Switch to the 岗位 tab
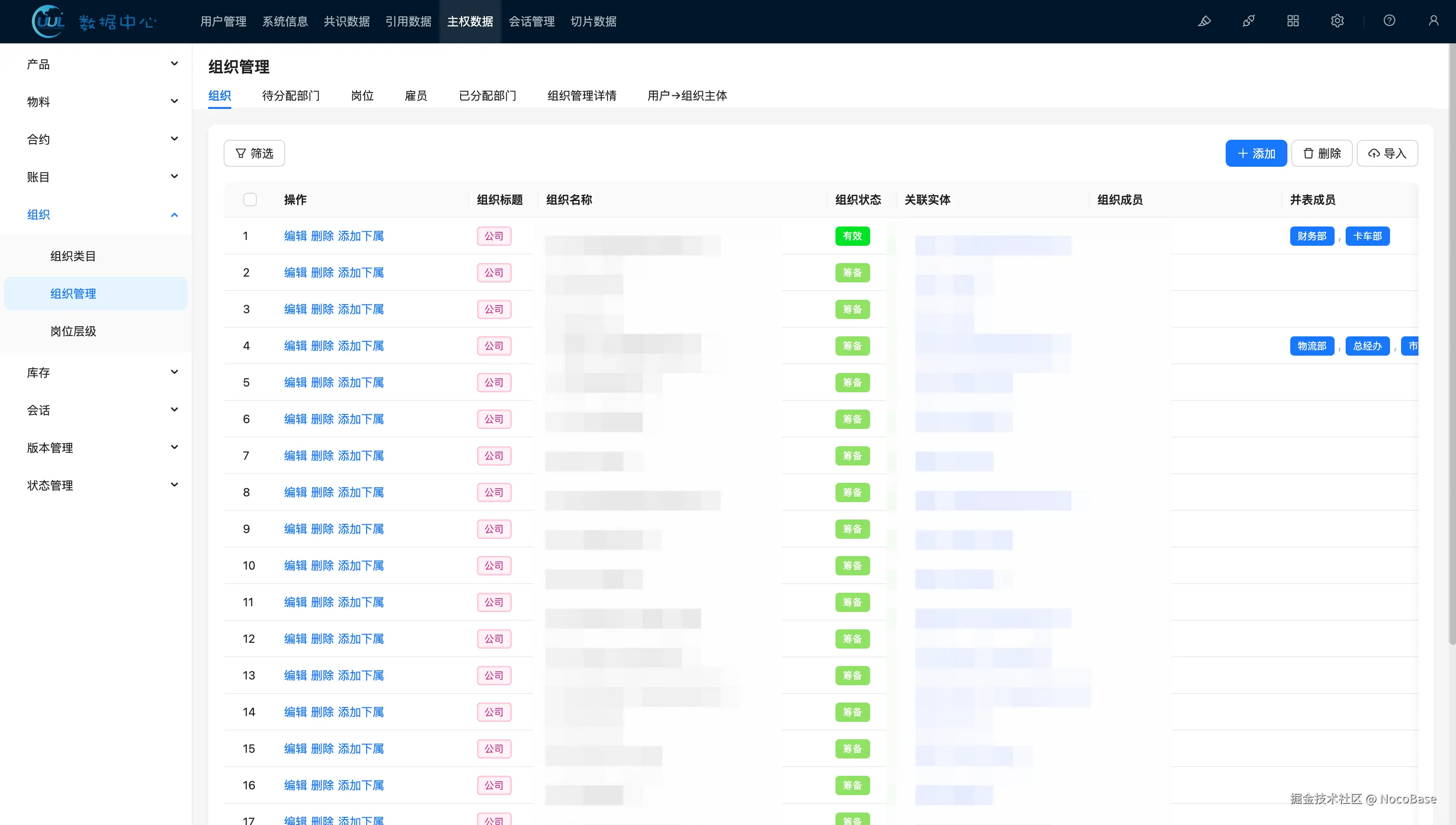The height and width of the screenshot is (825, 1456). coord(362,96)
